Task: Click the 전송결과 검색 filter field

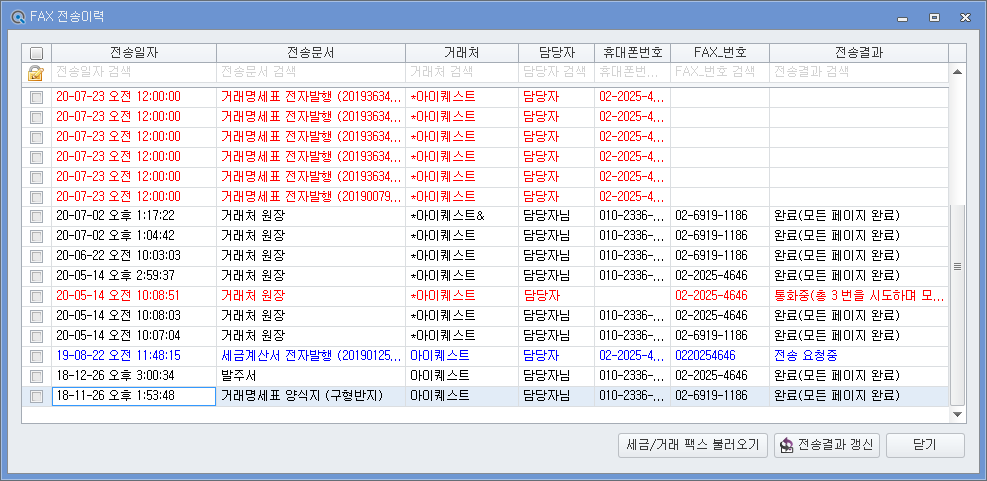Action: click(x=859, y=72)
